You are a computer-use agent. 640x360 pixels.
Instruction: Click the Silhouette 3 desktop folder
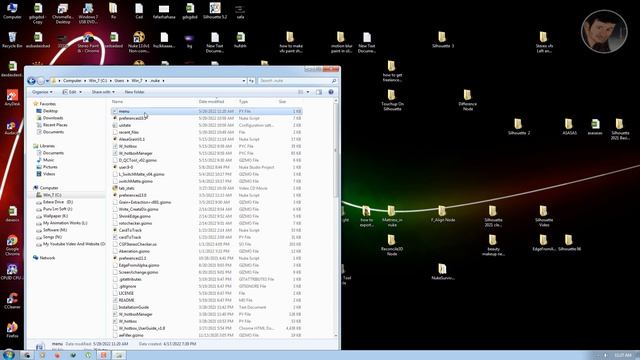pos(442,40)
